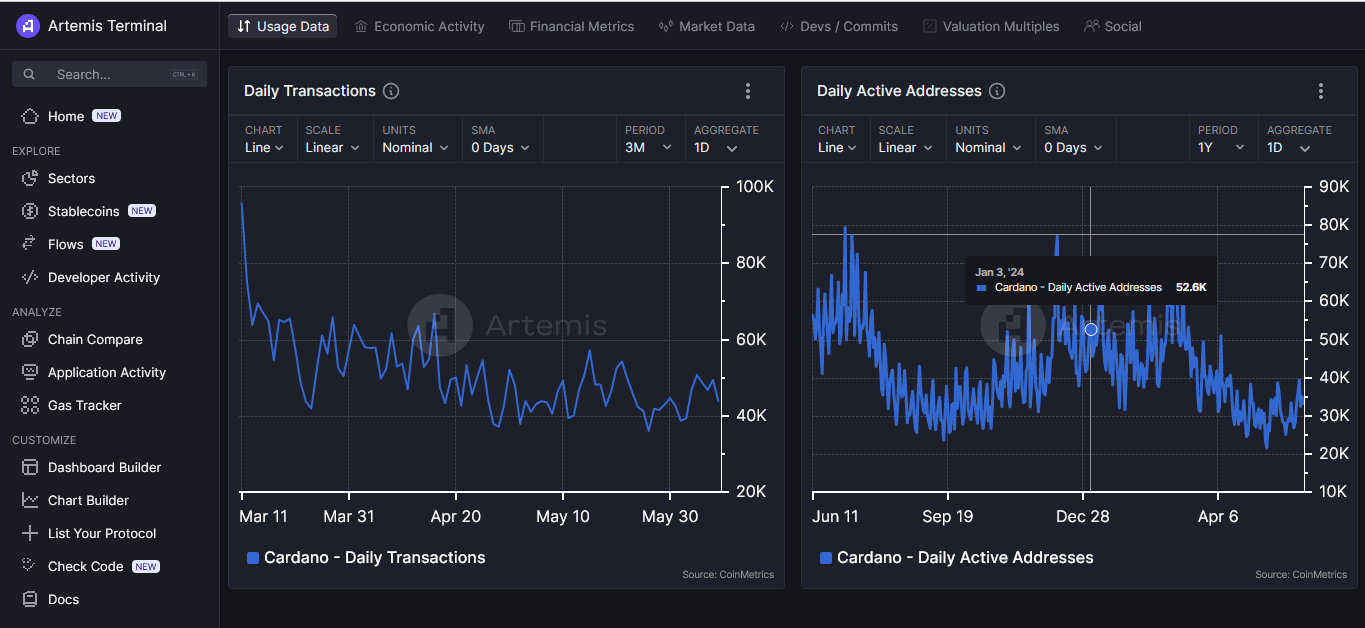The image size is (1365, 628).
Task: Click the Check Code sidebar icon
Action: coord(30,566)
